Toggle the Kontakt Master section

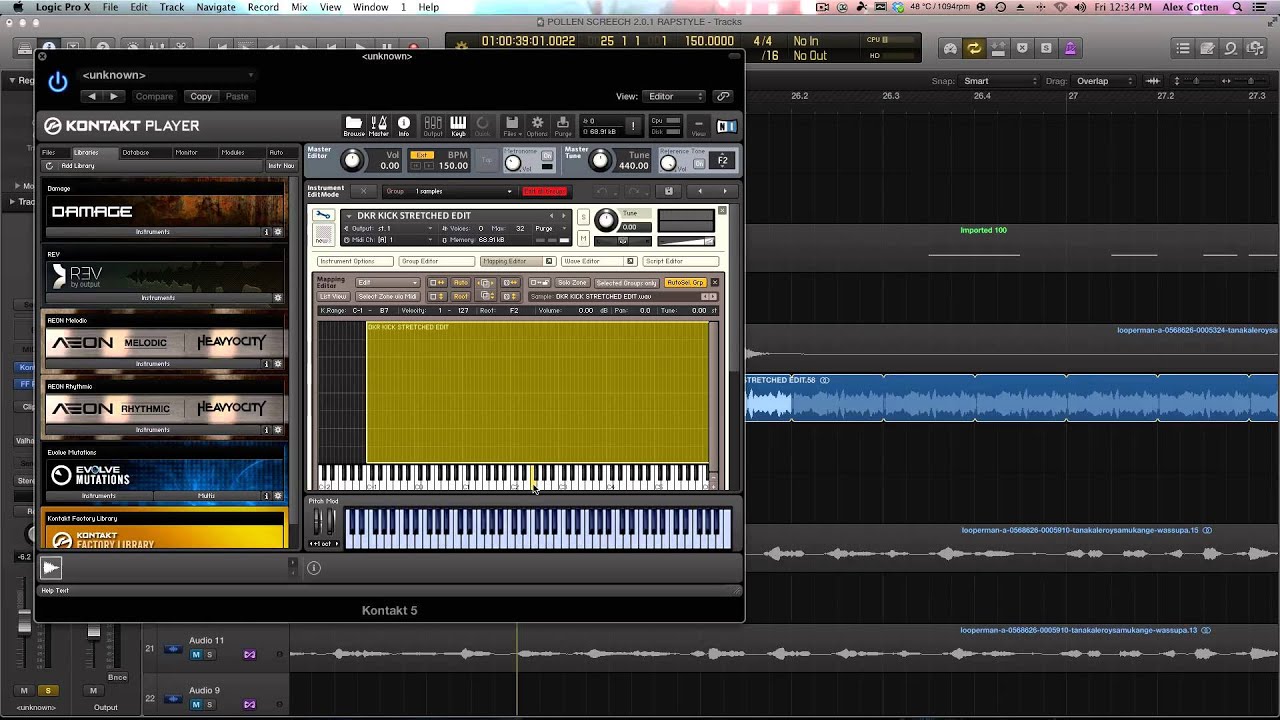(379, 125)
